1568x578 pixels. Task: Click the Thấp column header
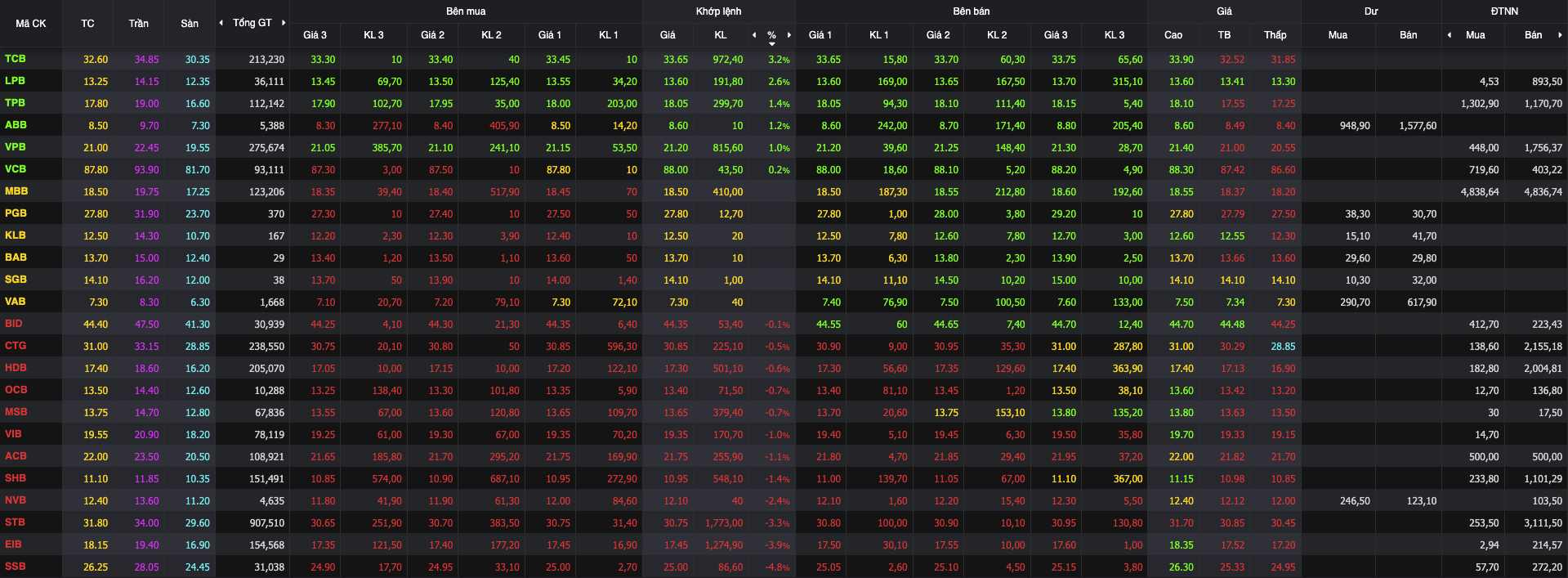pos(1275,35)
